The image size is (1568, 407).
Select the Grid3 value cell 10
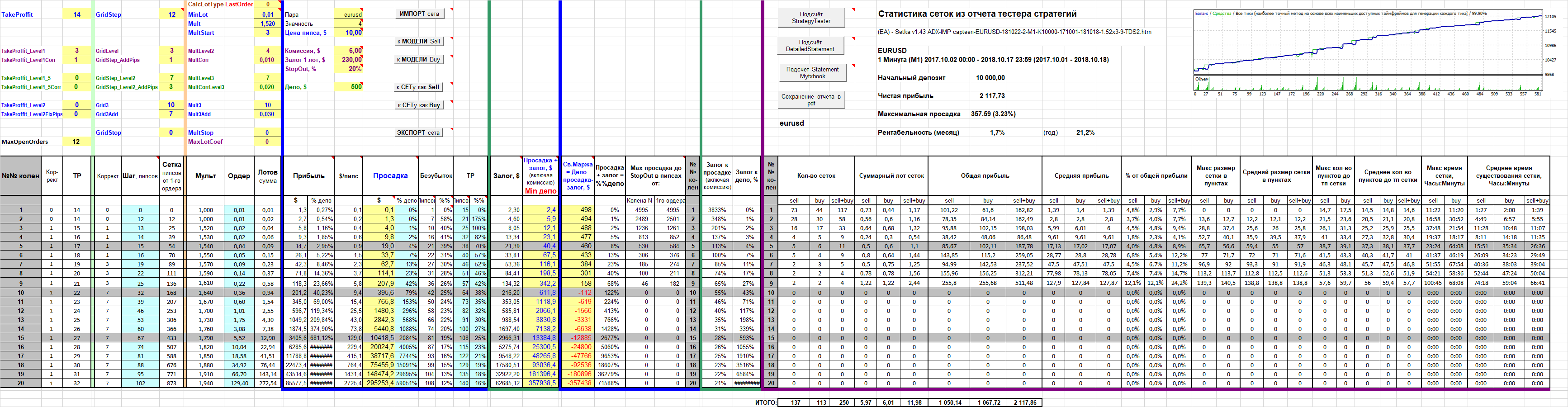172,105
